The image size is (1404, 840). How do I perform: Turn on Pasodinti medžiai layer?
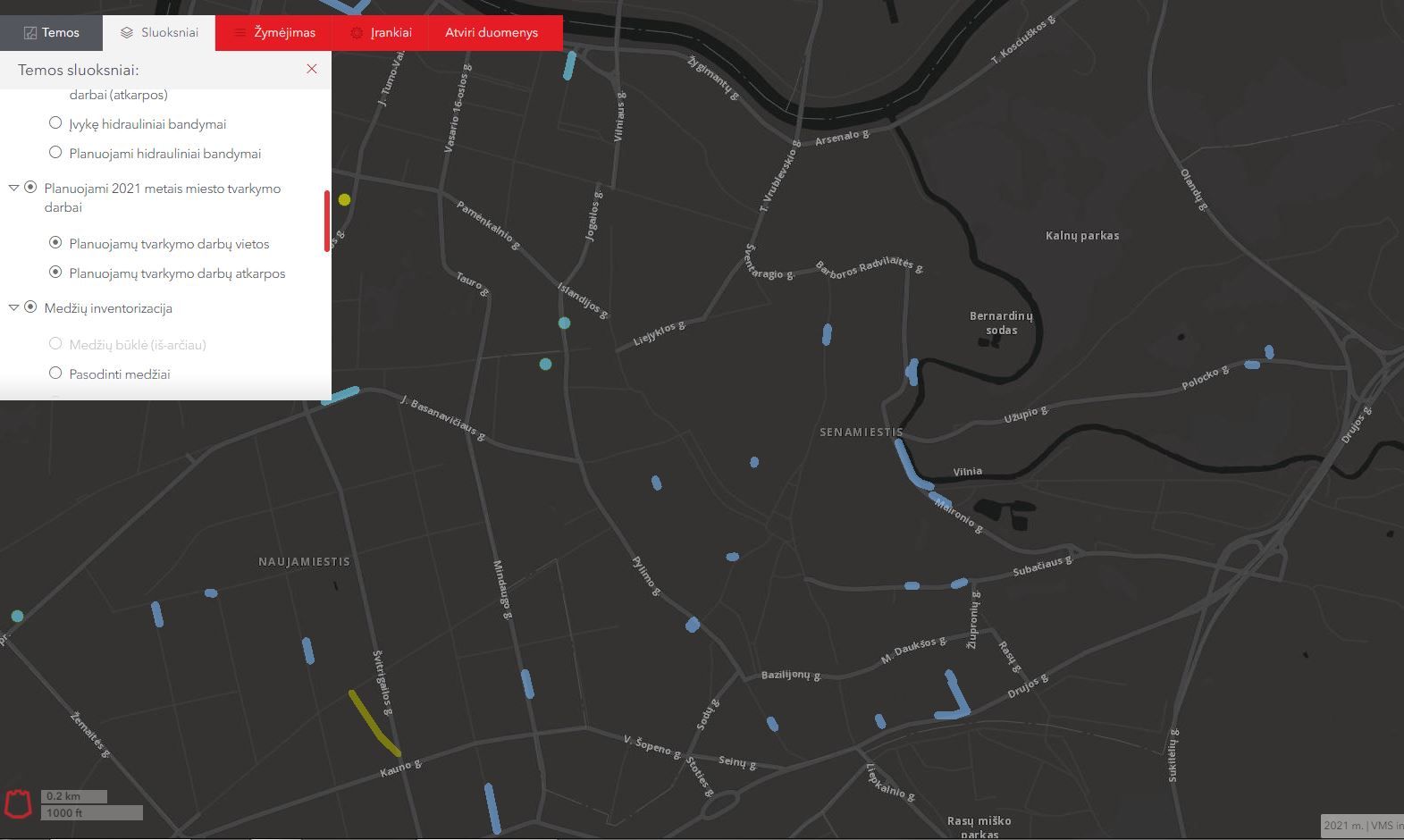(55, 373)
